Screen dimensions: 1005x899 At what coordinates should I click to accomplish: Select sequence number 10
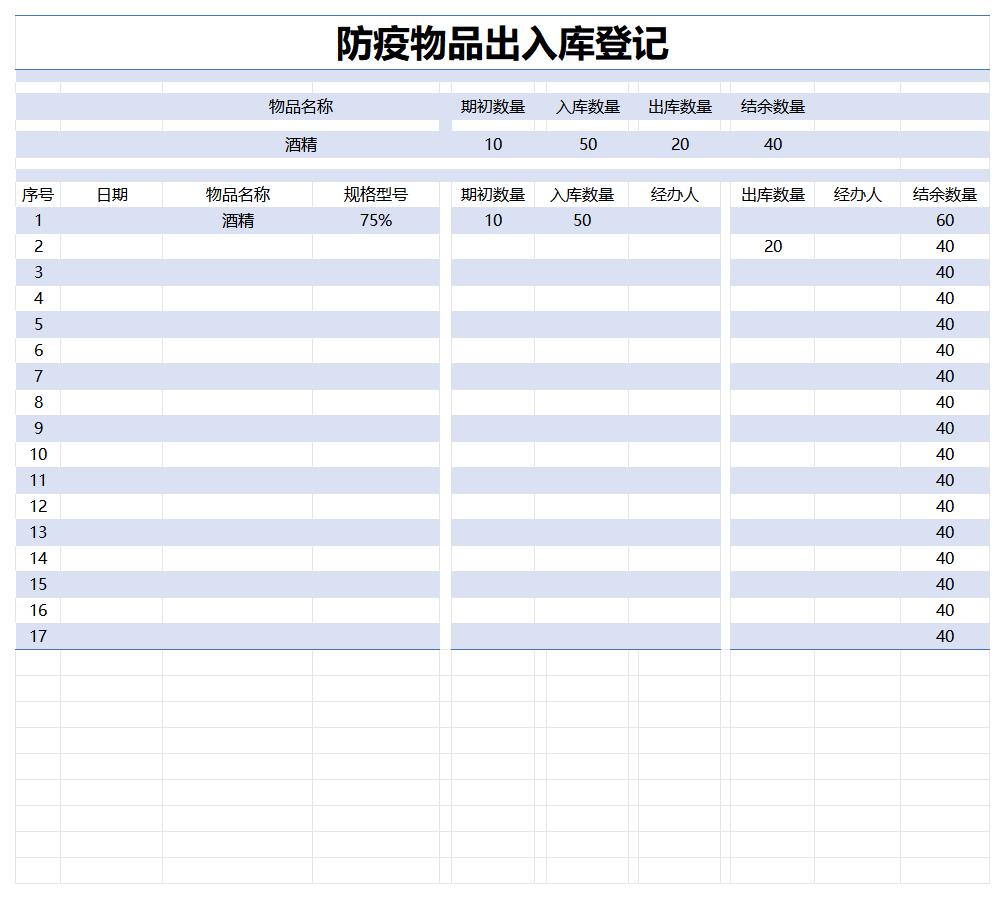click(x=38, y=454)
